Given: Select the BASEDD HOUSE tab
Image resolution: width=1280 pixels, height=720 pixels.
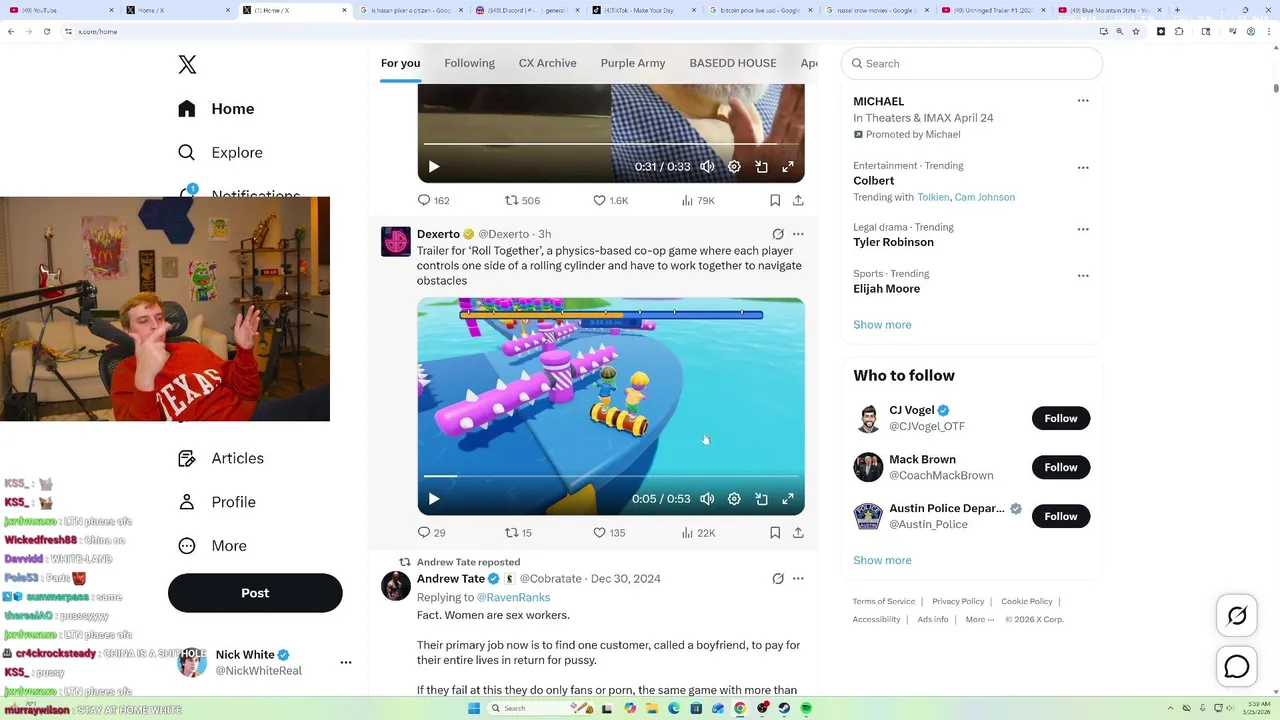Looking at the screenshot, I should click(x=733, y=63).
